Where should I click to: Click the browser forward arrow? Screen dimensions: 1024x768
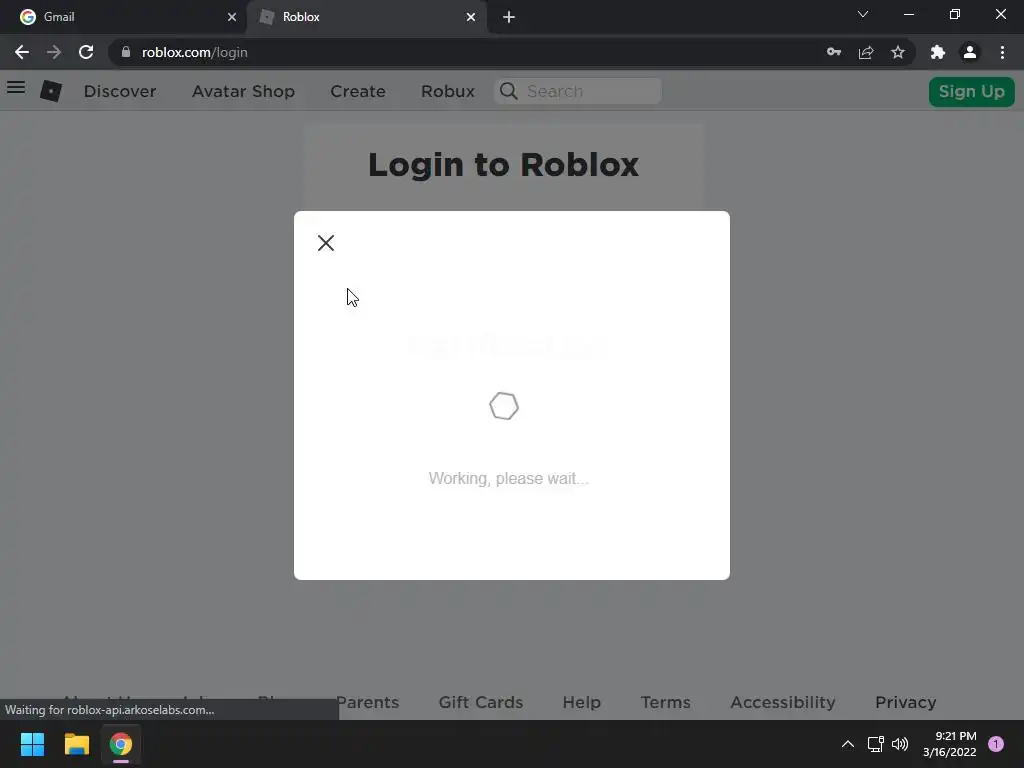point(54,52)
